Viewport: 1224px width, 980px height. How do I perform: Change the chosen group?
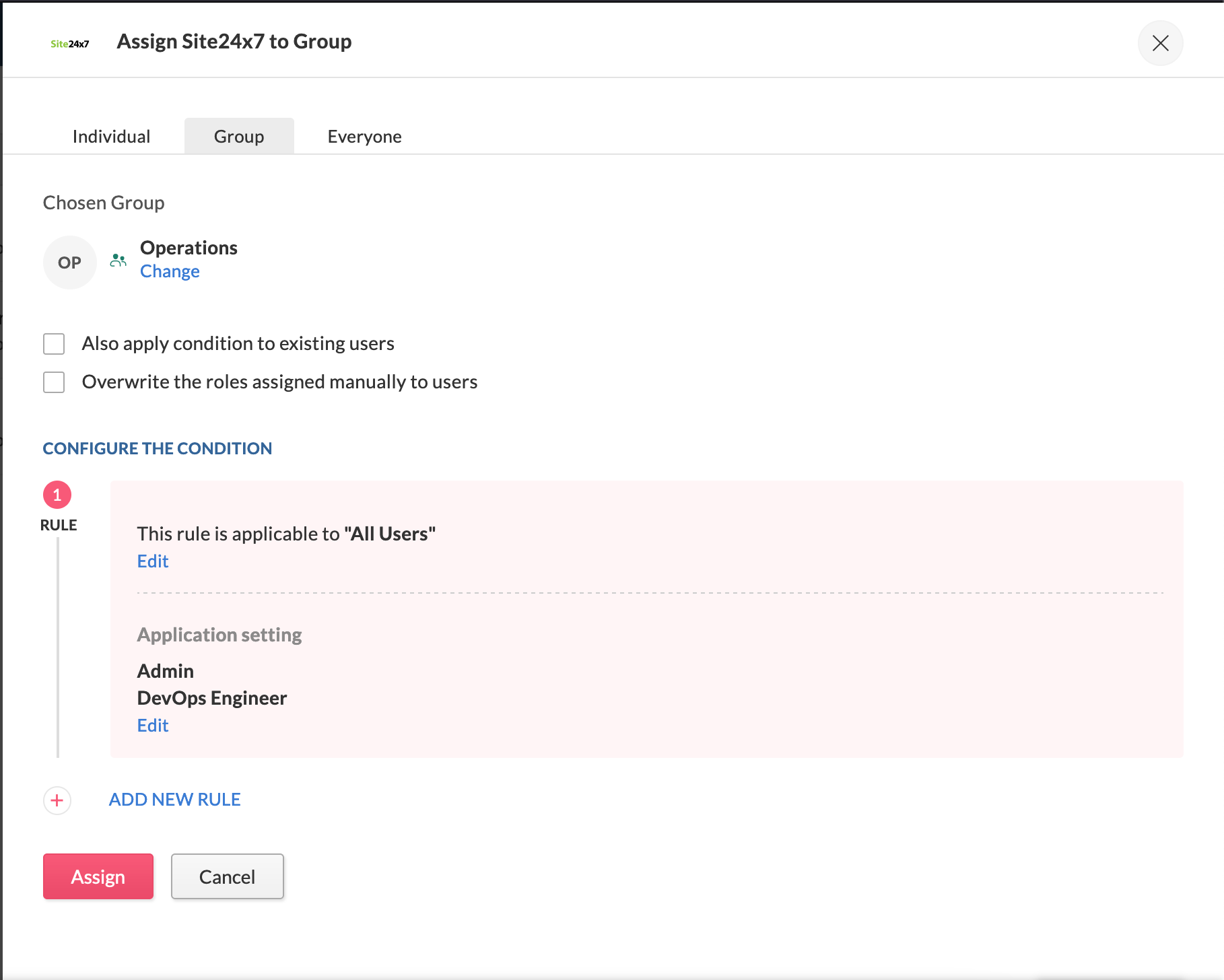(170, 271)
